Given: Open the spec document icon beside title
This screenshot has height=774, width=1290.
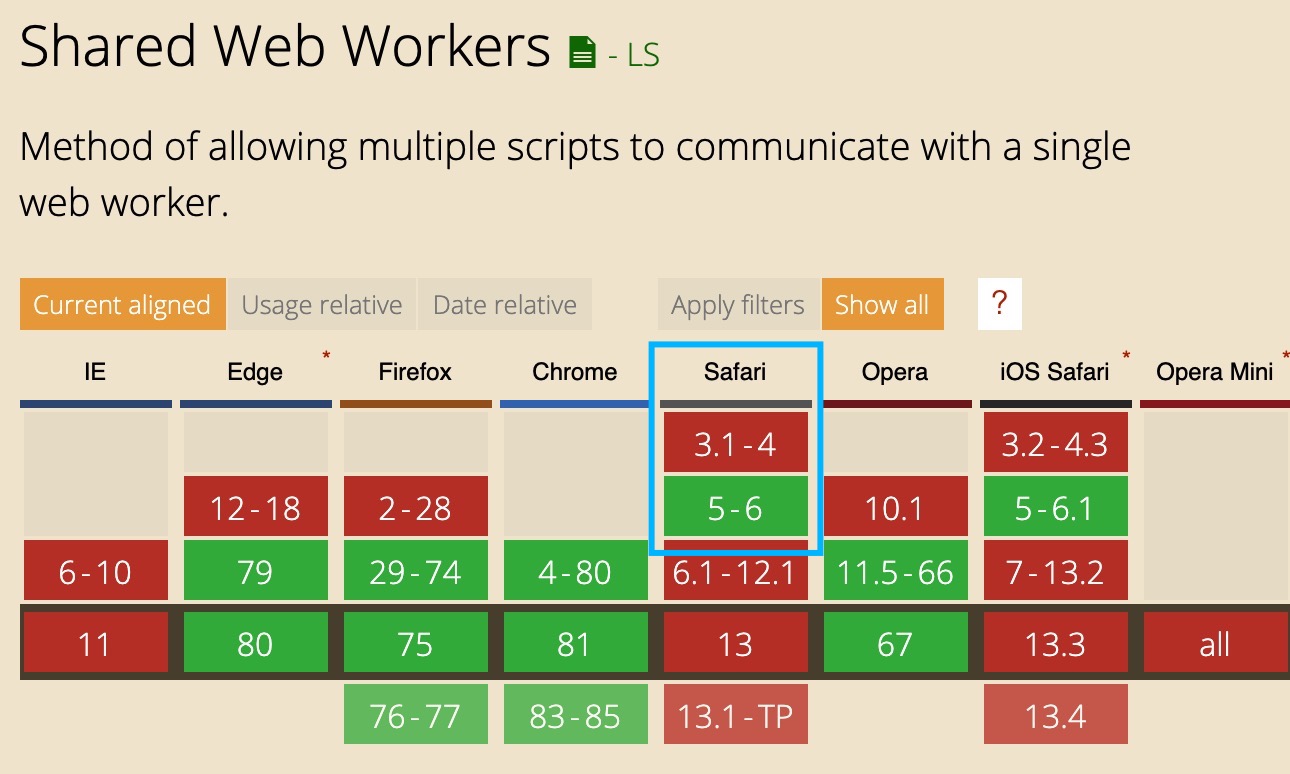Looking at the screenshot, I should [x=581, y=52].
